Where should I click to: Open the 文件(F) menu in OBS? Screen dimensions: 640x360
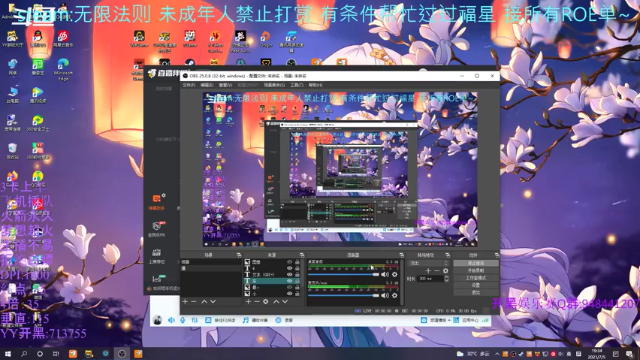tap(189, 85)
